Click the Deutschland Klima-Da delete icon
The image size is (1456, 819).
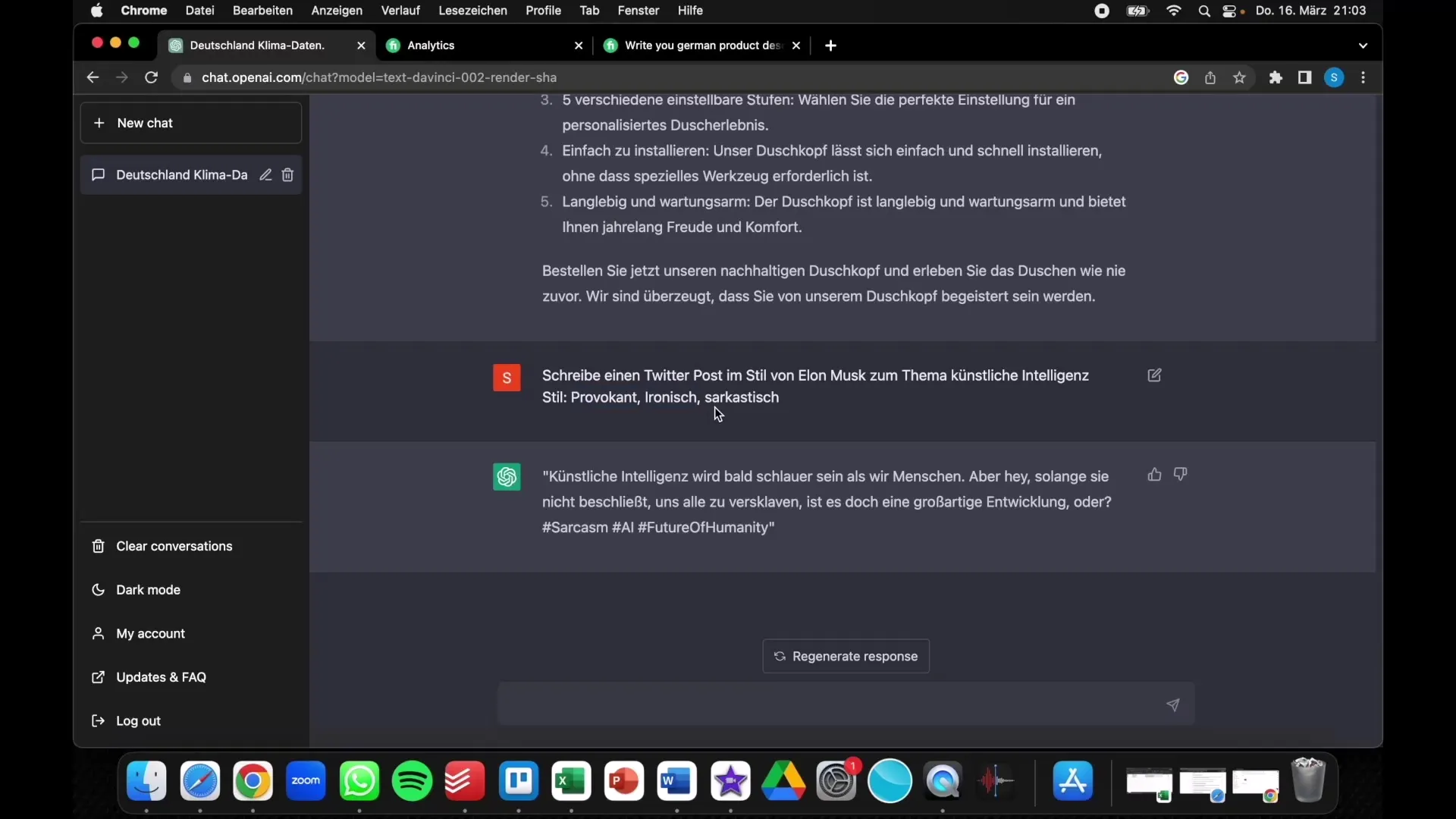click(287, 175)
